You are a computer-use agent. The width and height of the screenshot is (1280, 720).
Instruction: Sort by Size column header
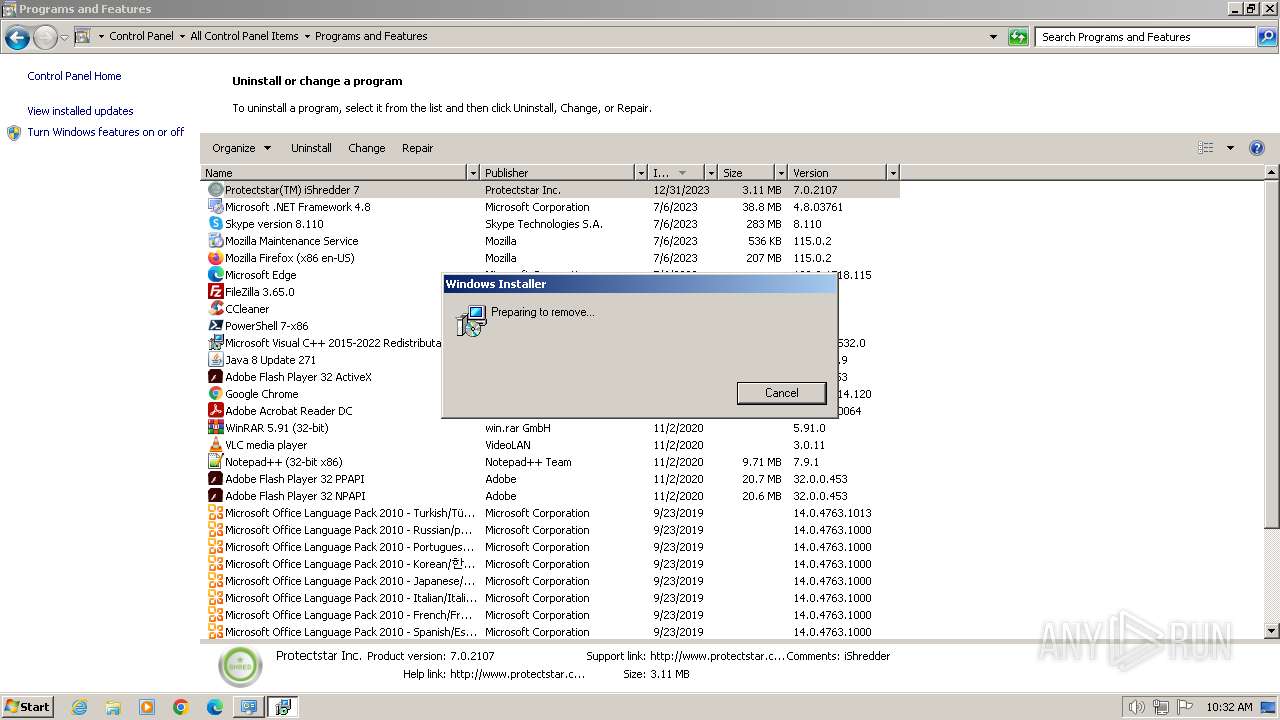(747, 173)
